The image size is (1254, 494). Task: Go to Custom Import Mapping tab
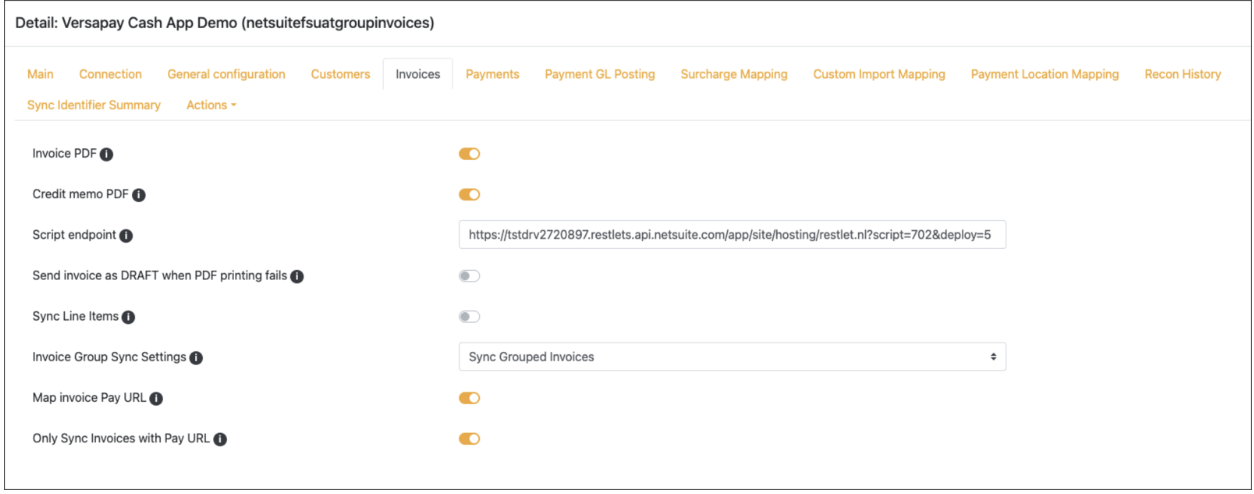coord(879,74)
